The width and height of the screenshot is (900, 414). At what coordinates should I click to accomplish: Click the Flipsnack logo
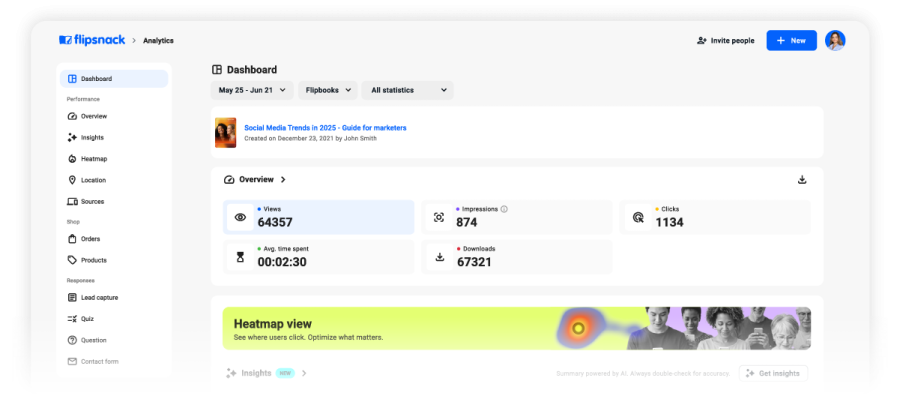coord(92,40)
